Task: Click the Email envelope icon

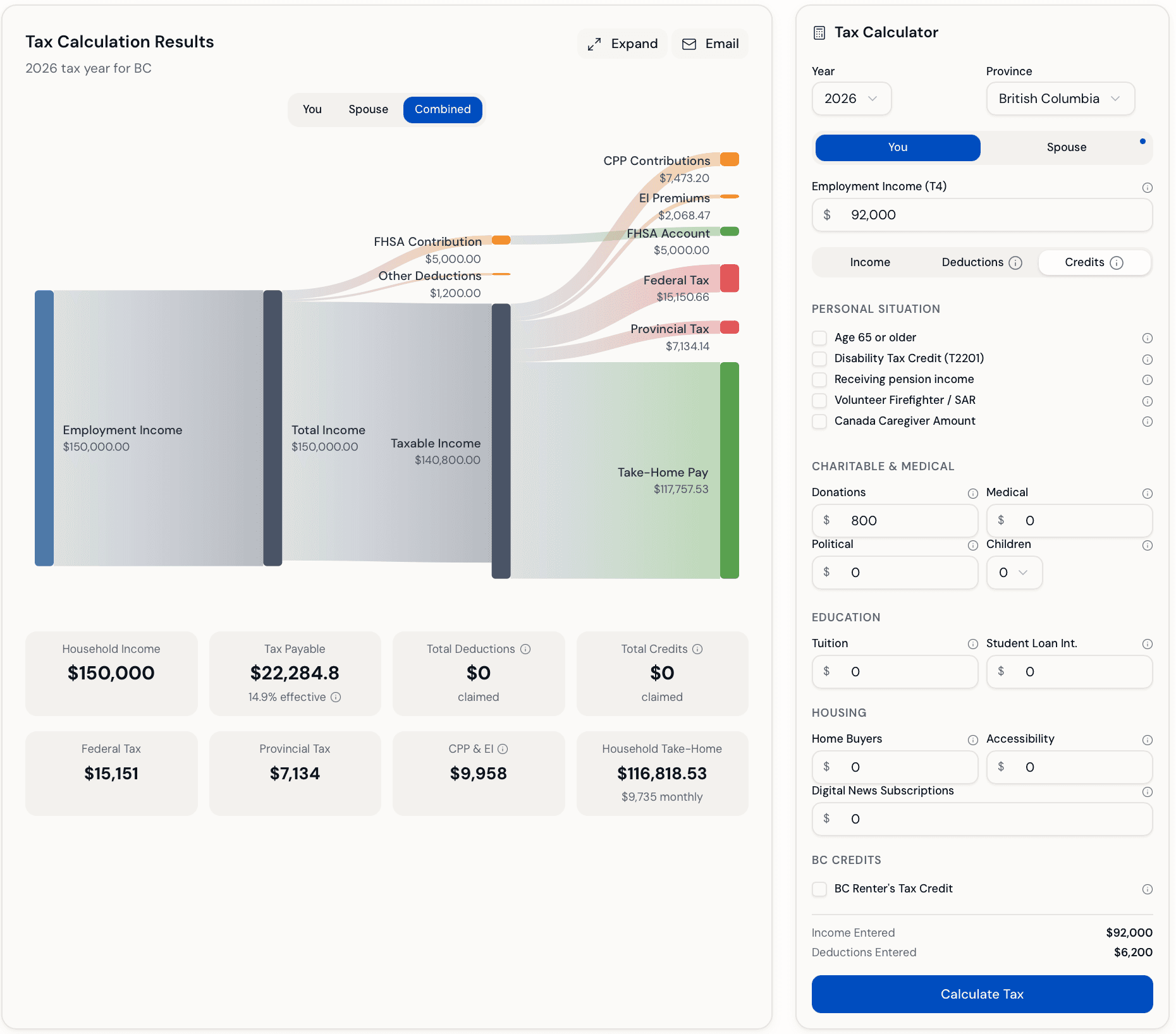Action: click(x=689, y=44)
